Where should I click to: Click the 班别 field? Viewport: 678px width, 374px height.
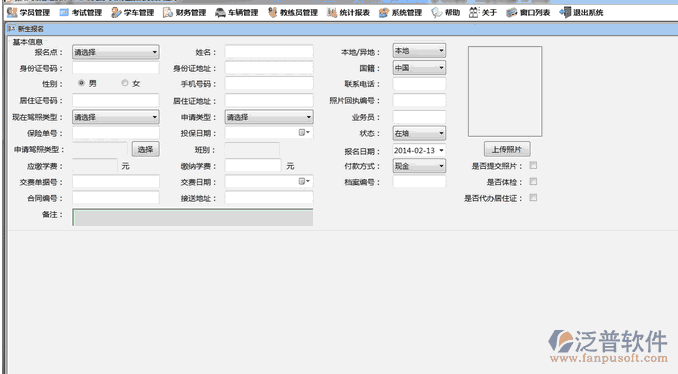[252, 150]
